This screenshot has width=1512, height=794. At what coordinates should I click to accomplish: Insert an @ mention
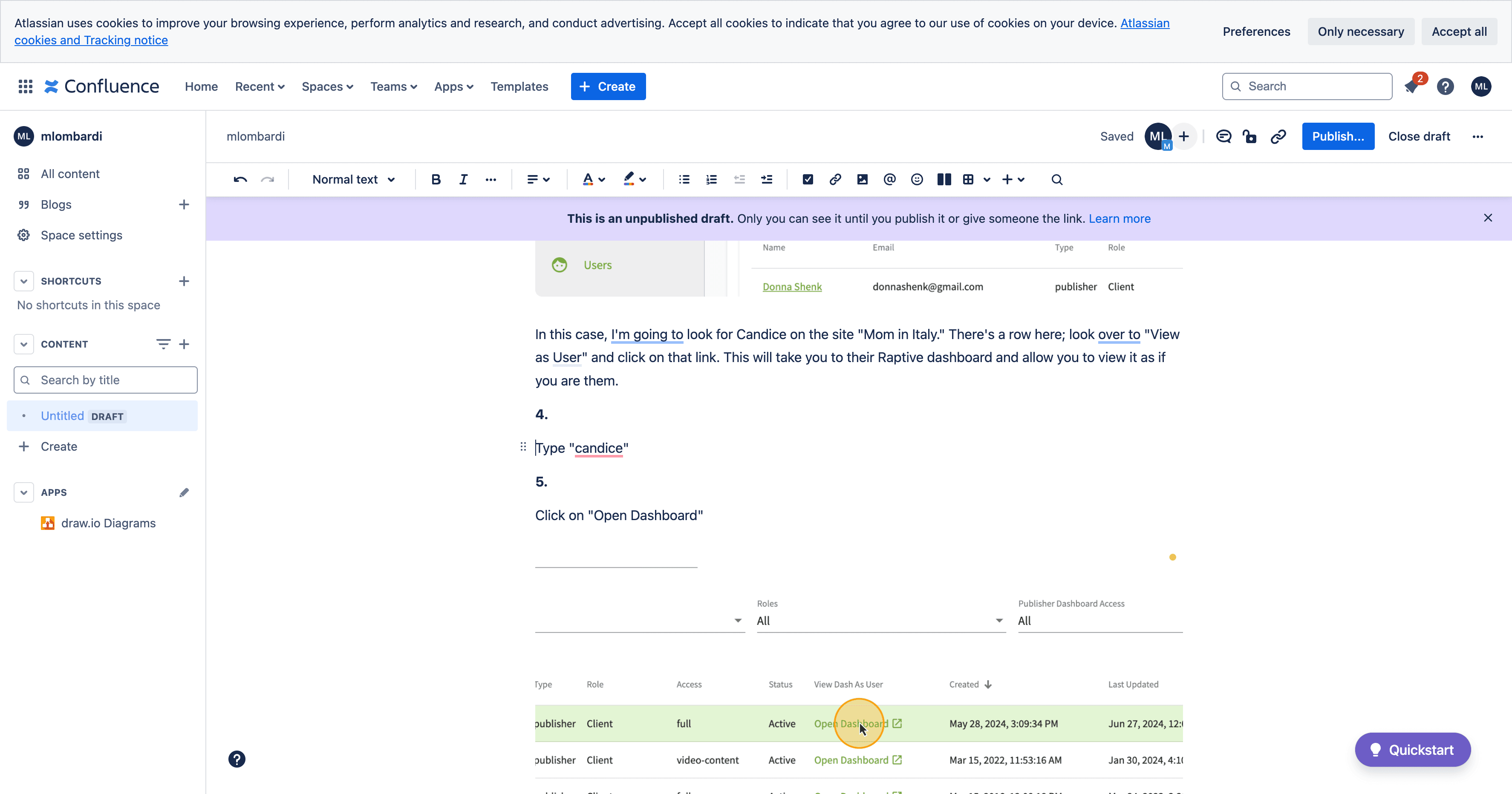coord(889,180)
